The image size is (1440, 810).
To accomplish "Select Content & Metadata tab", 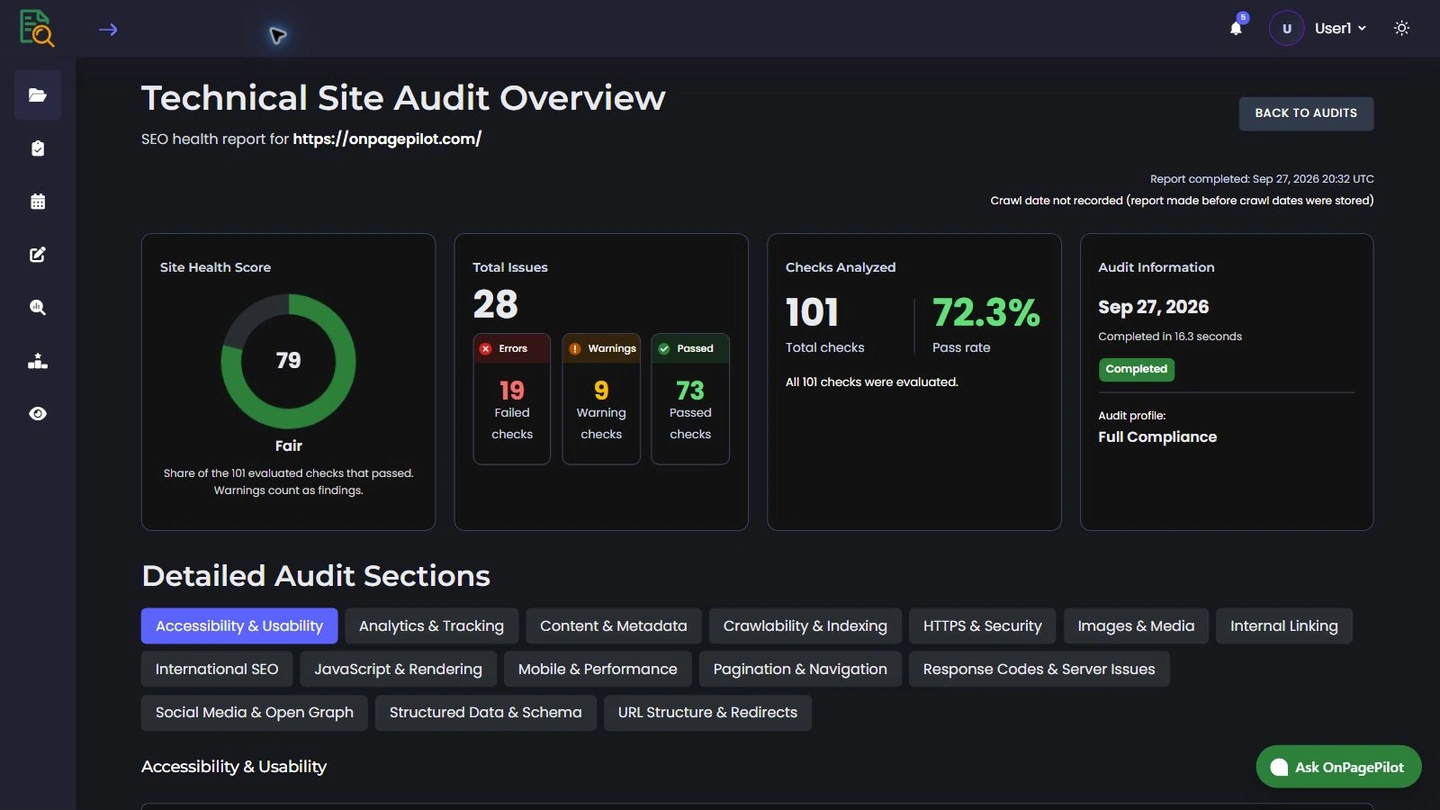I will tap(614, 626).
